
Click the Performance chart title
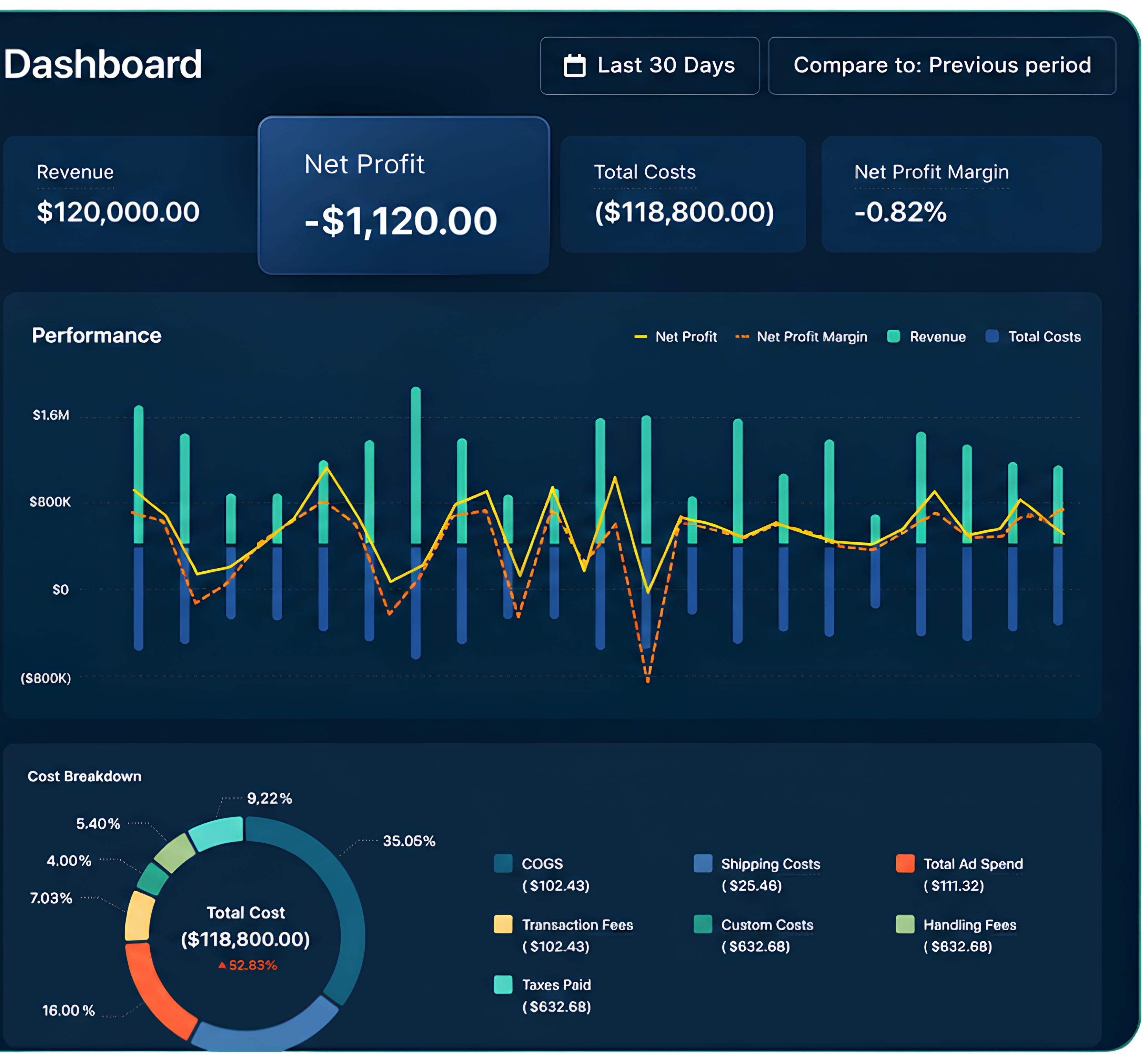97,335
